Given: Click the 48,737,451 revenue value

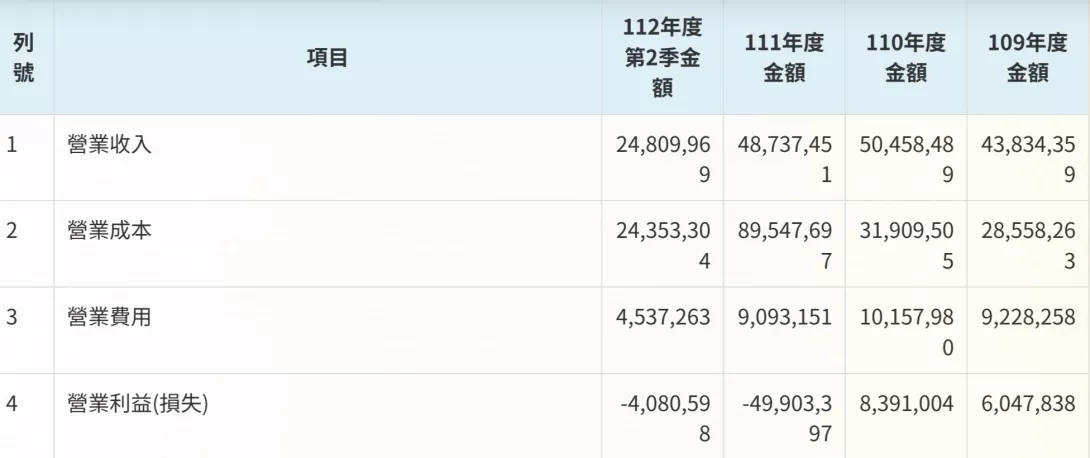Looking at the screenshot, I should [784, 158].
